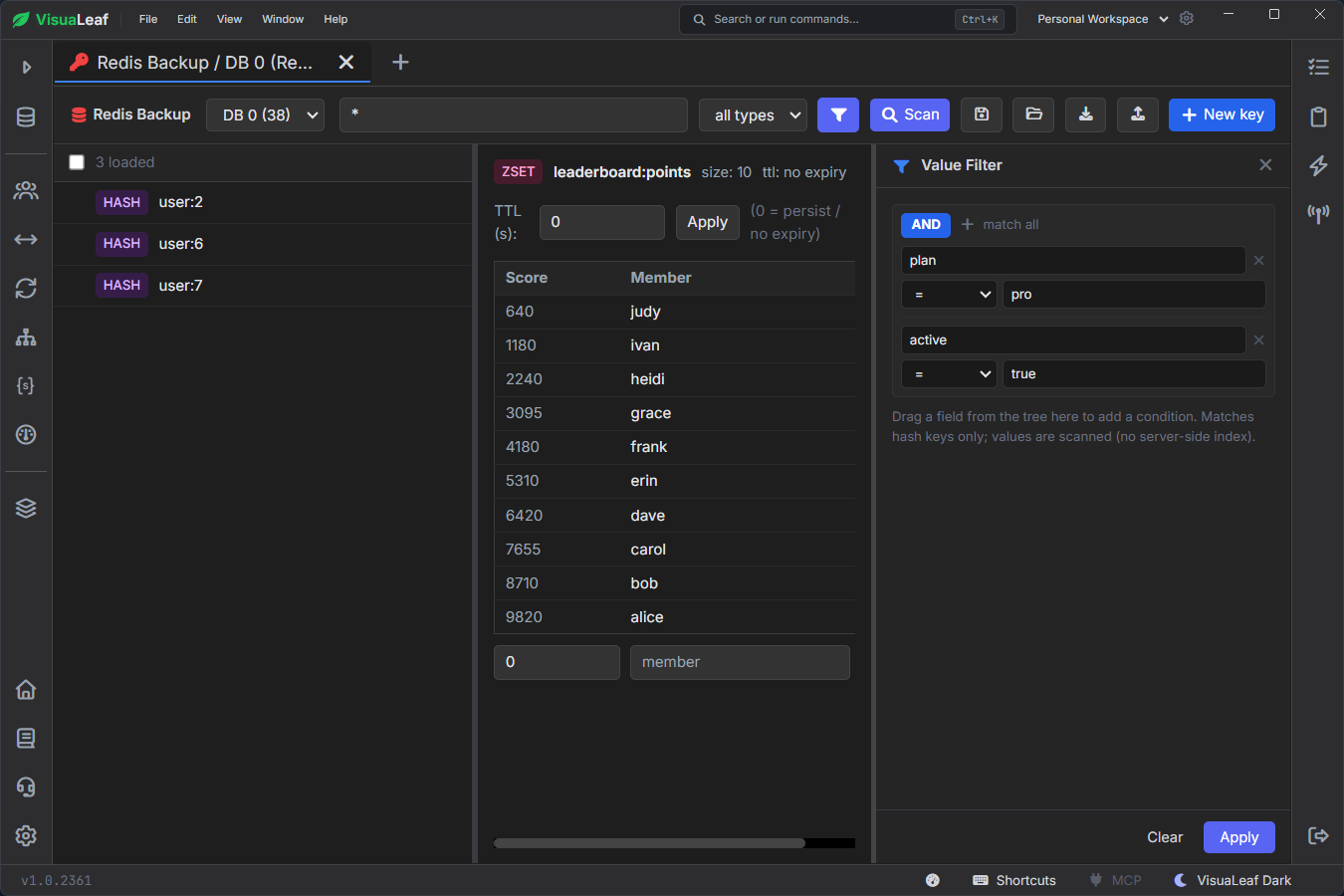Open the sync refresh sidebar icon
Viewport: 1344px width, 896px height.
[26, 288]
